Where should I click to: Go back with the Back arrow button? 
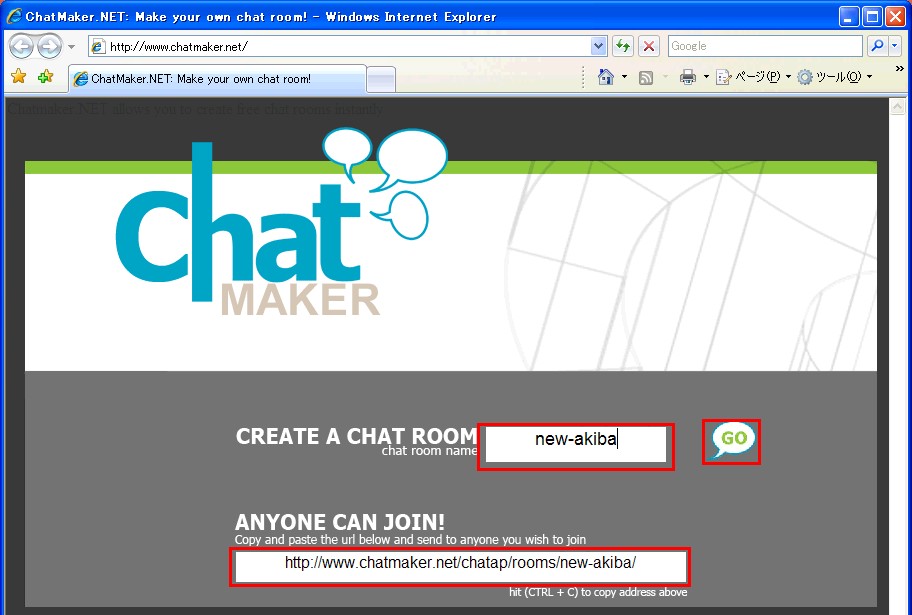click(x=22, y=46)
